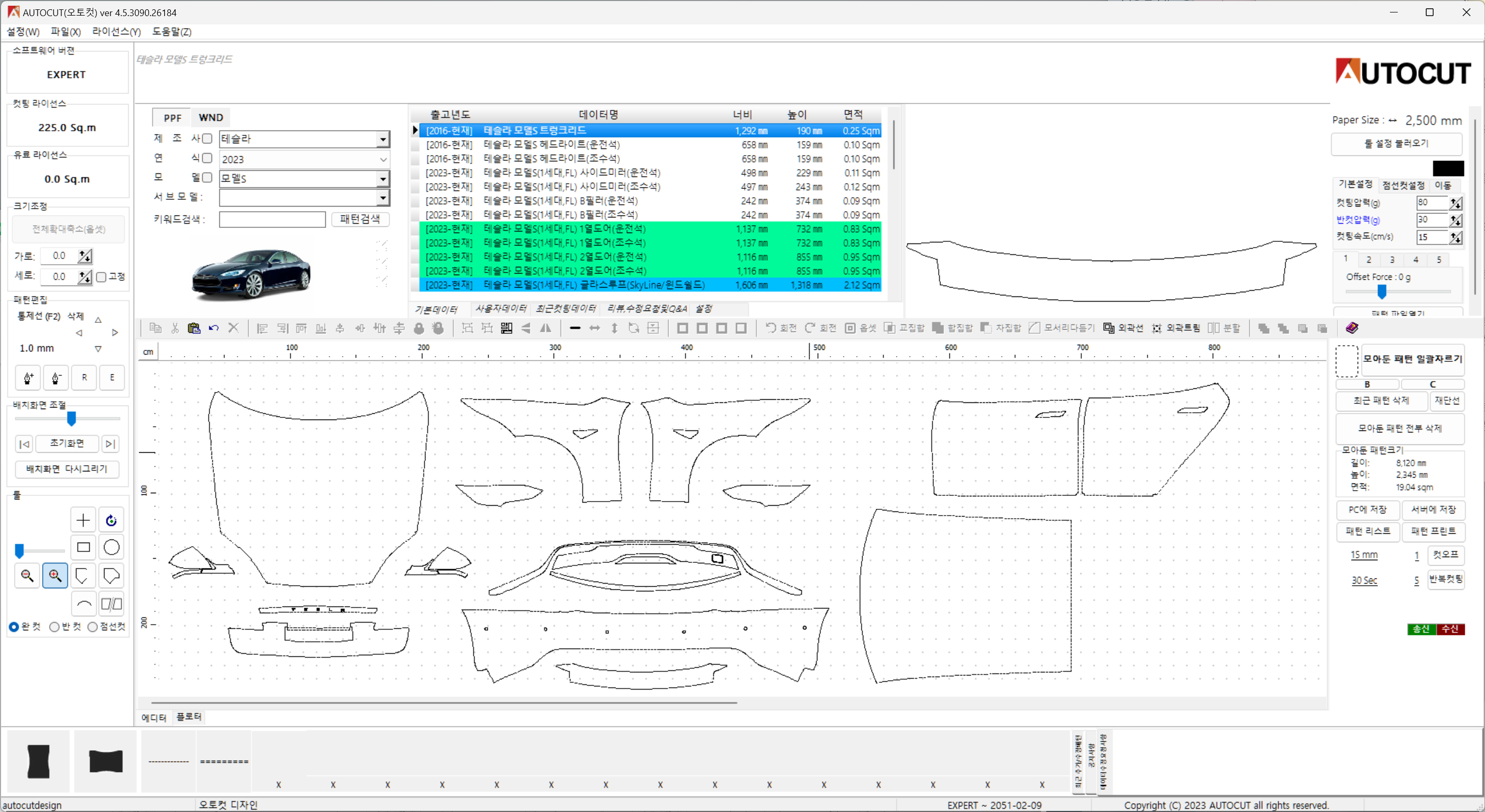Click the black color swatch
Viewport: 1485px width, 812px height.
[1448, 169]
